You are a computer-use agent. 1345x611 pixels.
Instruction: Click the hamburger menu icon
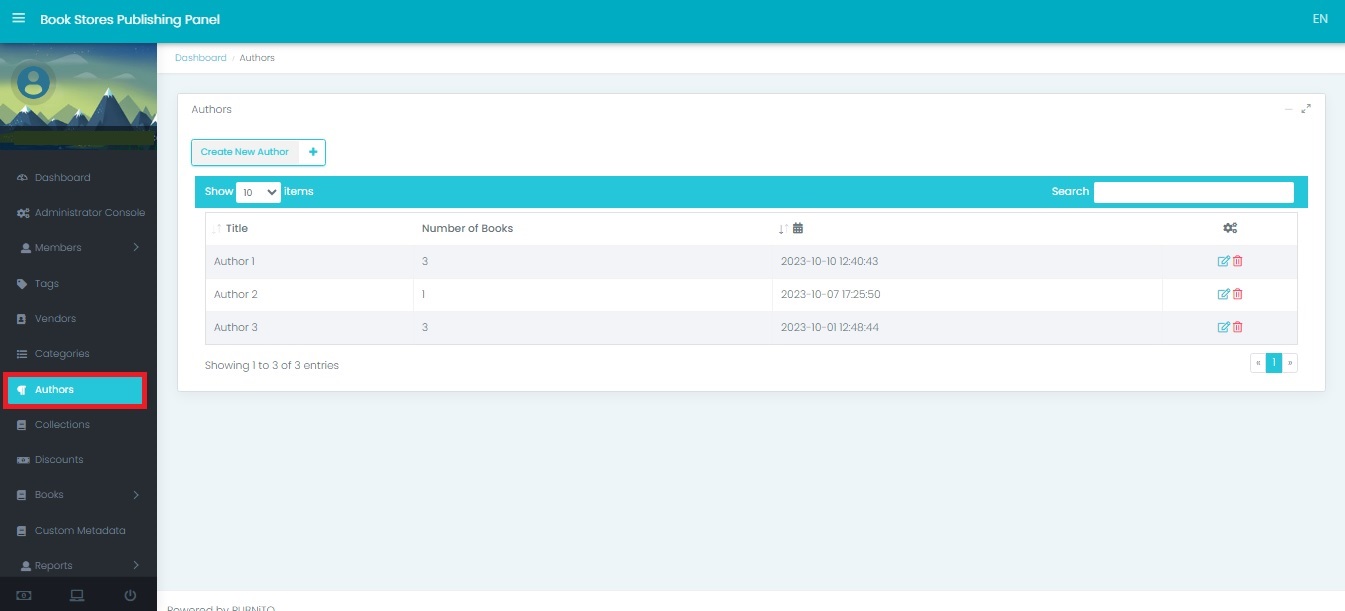click(18, 19)
